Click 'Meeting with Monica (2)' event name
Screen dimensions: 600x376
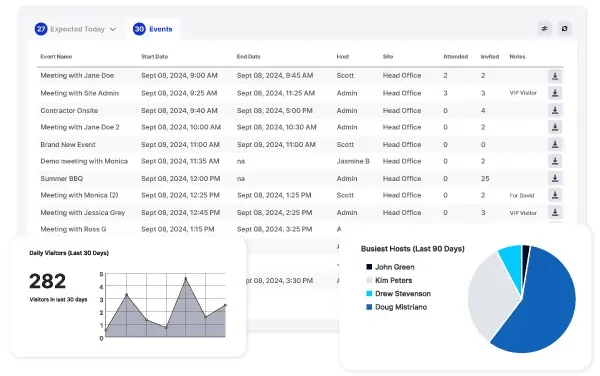[x=79, y=195]
